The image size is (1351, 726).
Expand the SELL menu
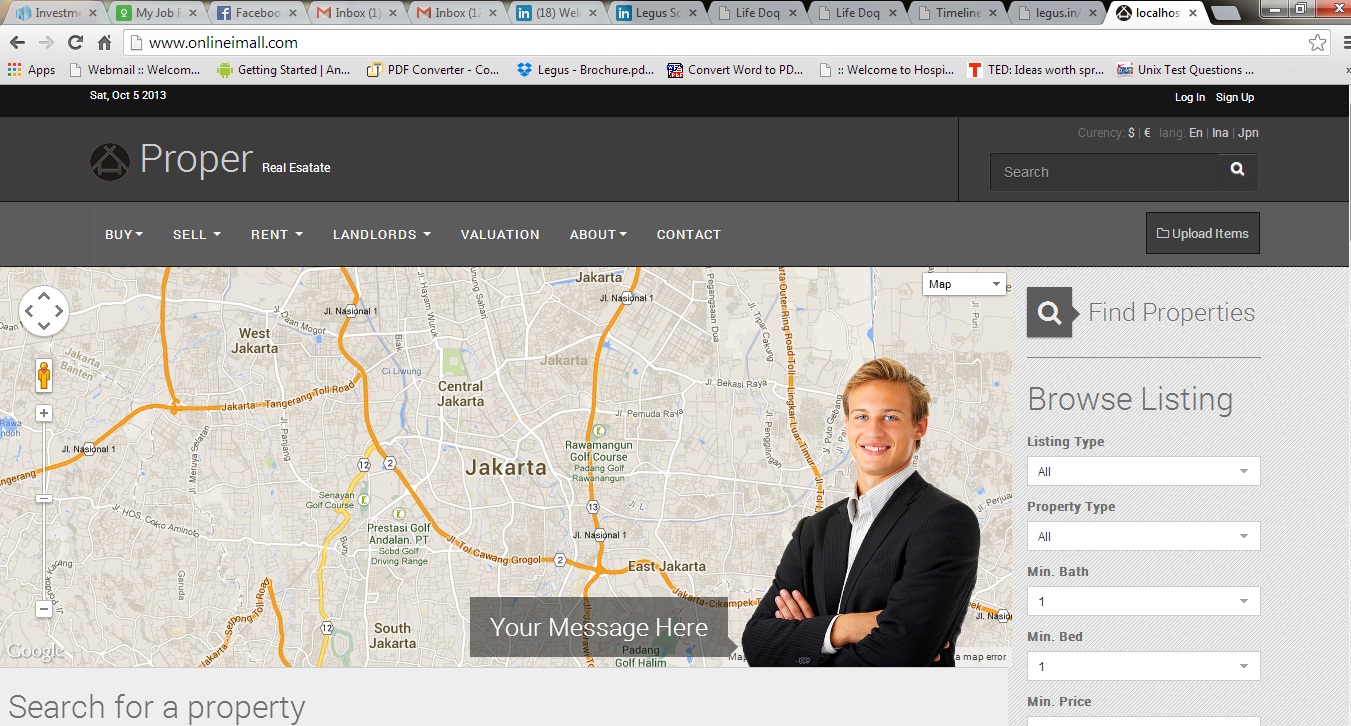196,235
